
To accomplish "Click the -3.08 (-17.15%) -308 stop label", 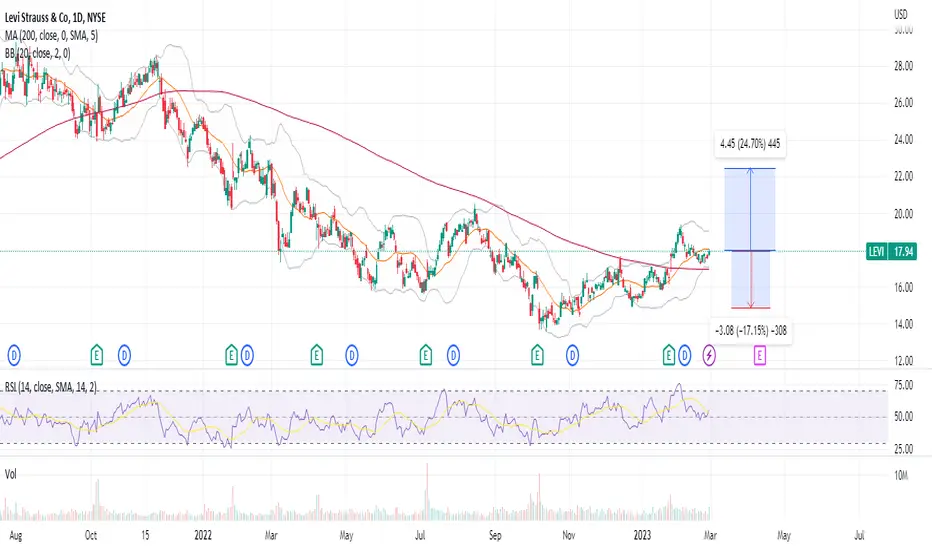I will [x=751, y=330].
